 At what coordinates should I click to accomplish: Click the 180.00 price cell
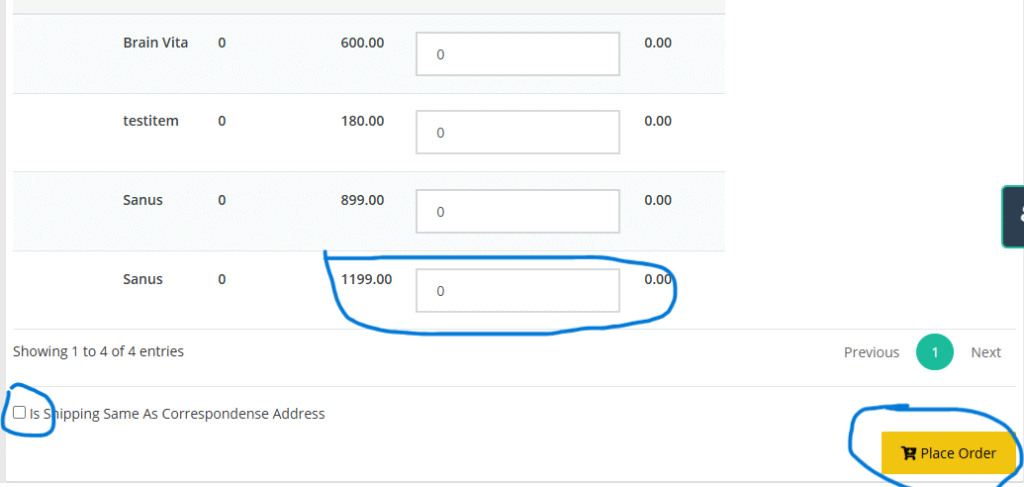[x=362, y=121]
